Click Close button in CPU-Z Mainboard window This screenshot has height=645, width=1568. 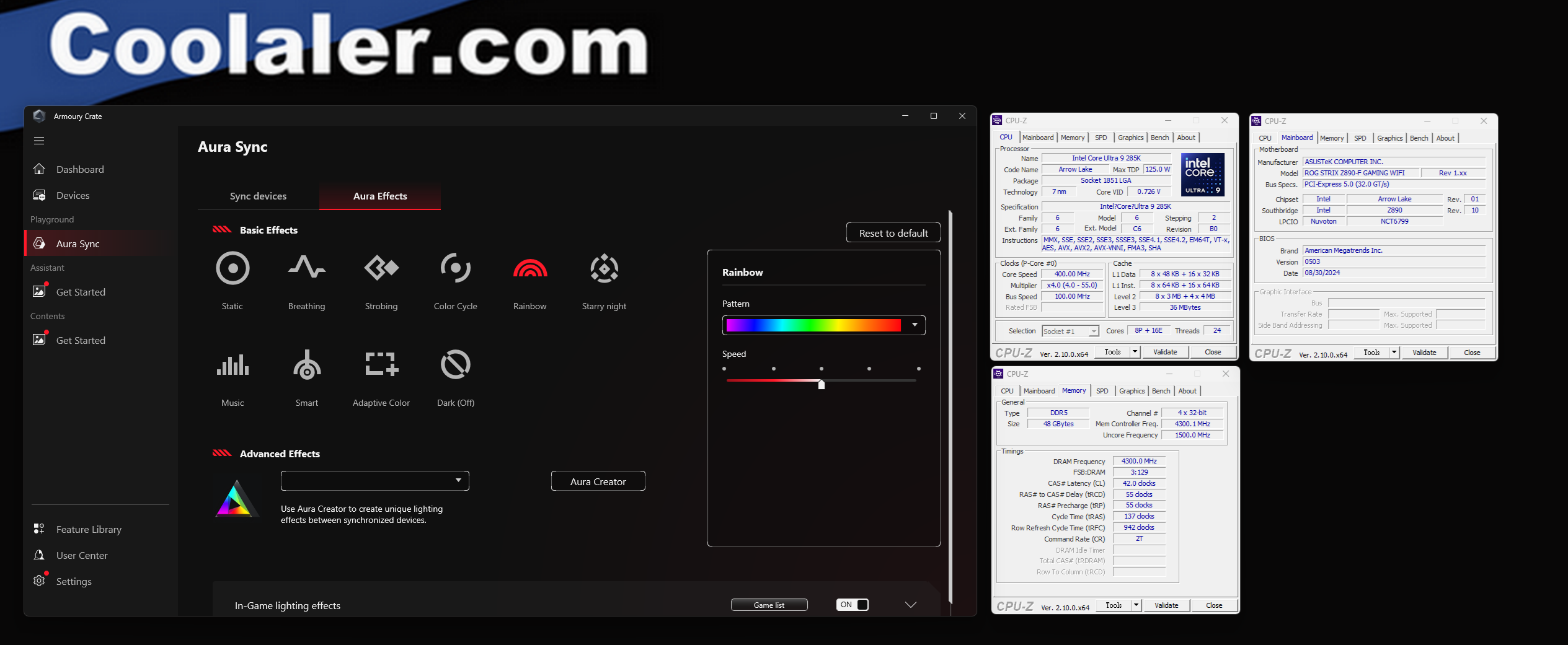tap(1472, 353)
